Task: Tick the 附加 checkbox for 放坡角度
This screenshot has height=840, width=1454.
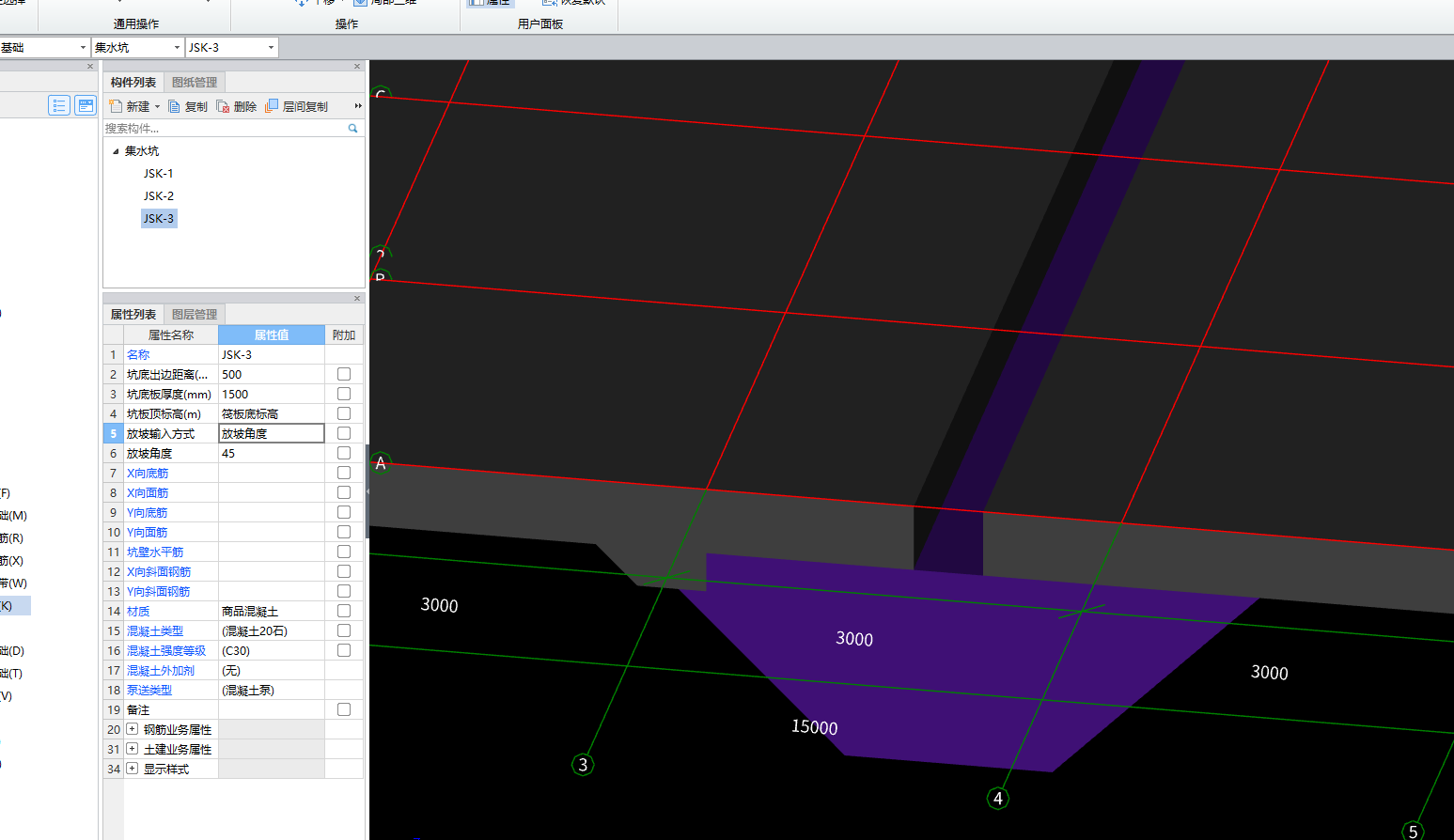Action: click(344, 453)
